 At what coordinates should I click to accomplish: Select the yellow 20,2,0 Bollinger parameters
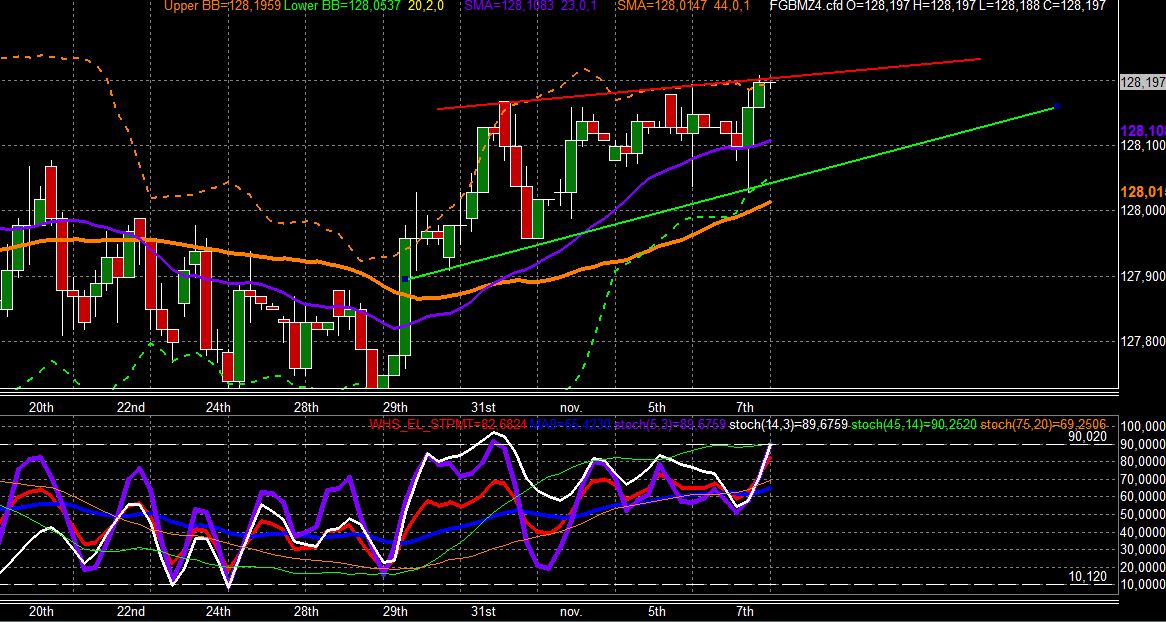(x=428, y=6)
